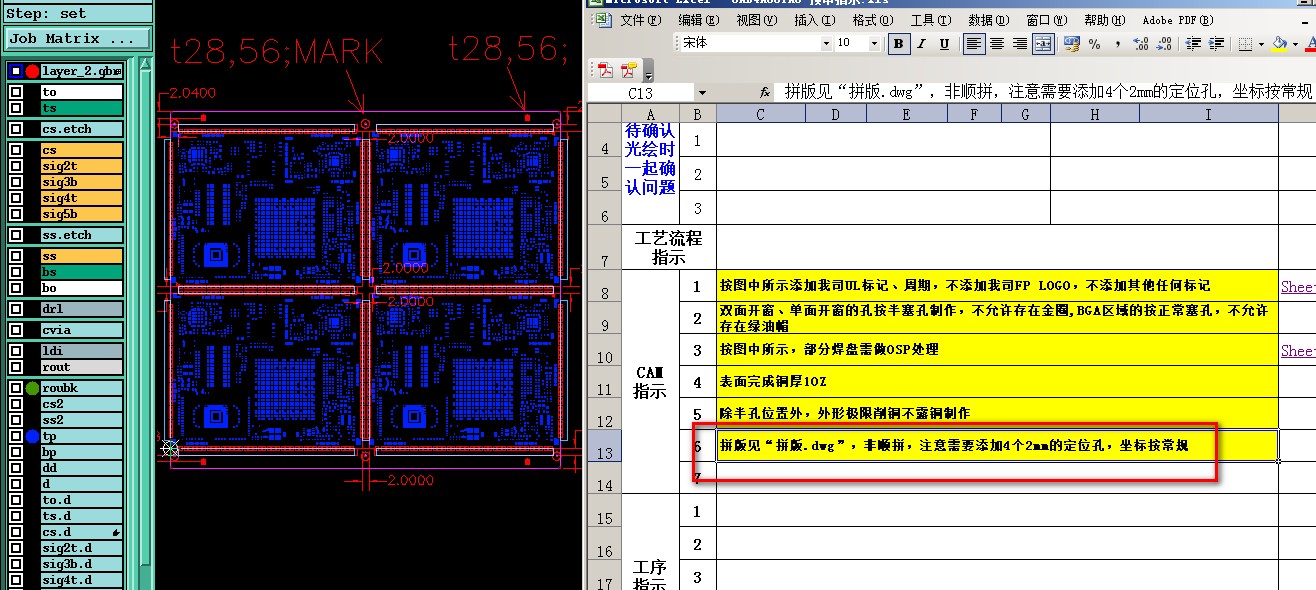Toggle checkbox for the drl layer
This screenshot has width=1316, height=590.
16,309
